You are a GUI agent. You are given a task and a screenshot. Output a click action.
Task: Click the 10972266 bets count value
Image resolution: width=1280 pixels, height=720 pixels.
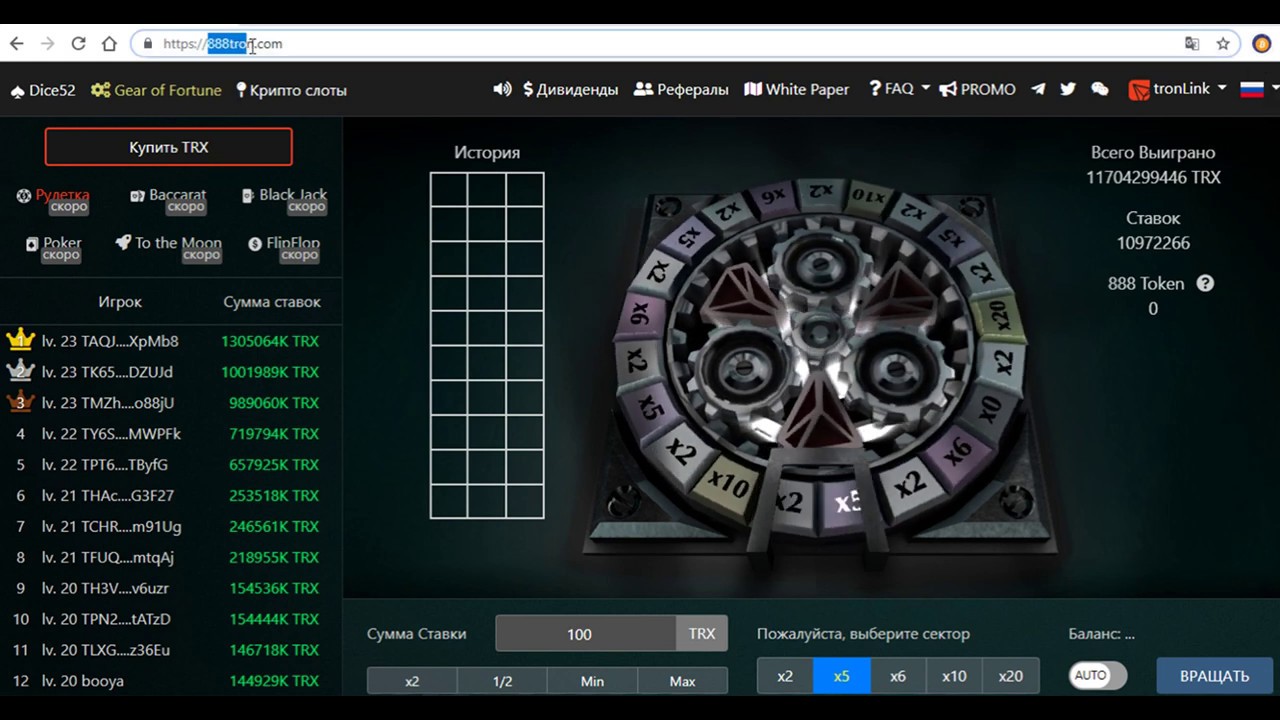click(x=1153, y=243)
